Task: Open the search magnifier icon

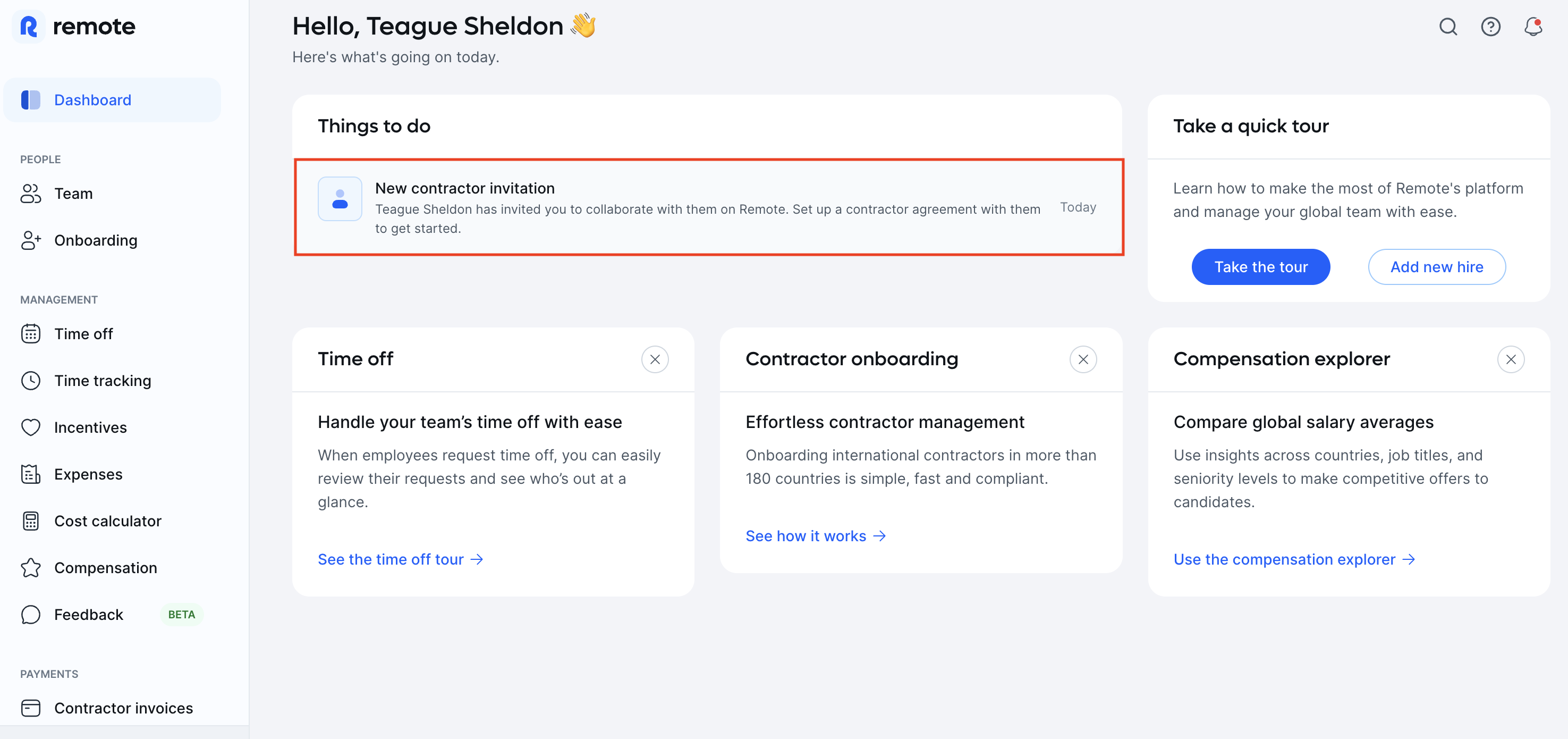Action: [1447, 27]
